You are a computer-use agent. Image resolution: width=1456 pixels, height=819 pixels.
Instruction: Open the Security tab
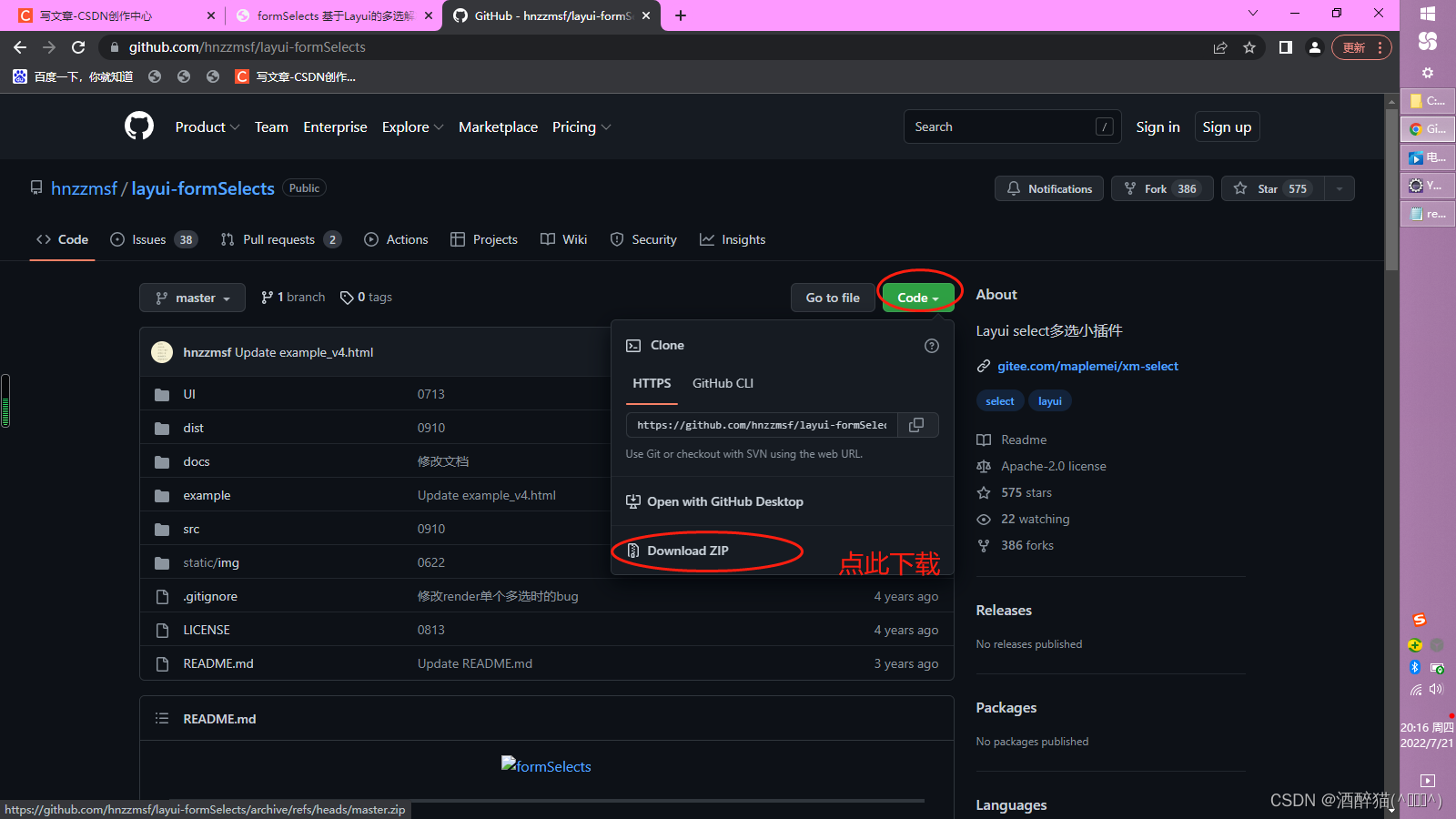click(643, 239)
